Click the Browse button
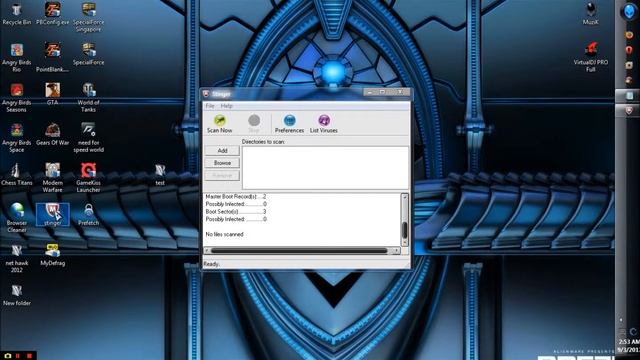The image size is (640, 360). coord(222,163)
